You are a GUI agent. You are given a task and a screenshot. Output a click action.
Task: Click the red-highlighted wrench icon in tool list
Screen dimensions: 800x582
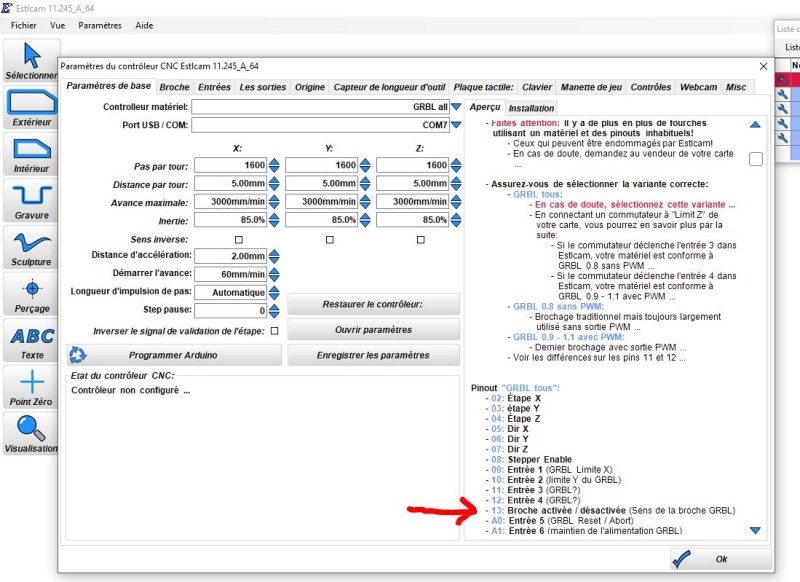tap(783, 80)
